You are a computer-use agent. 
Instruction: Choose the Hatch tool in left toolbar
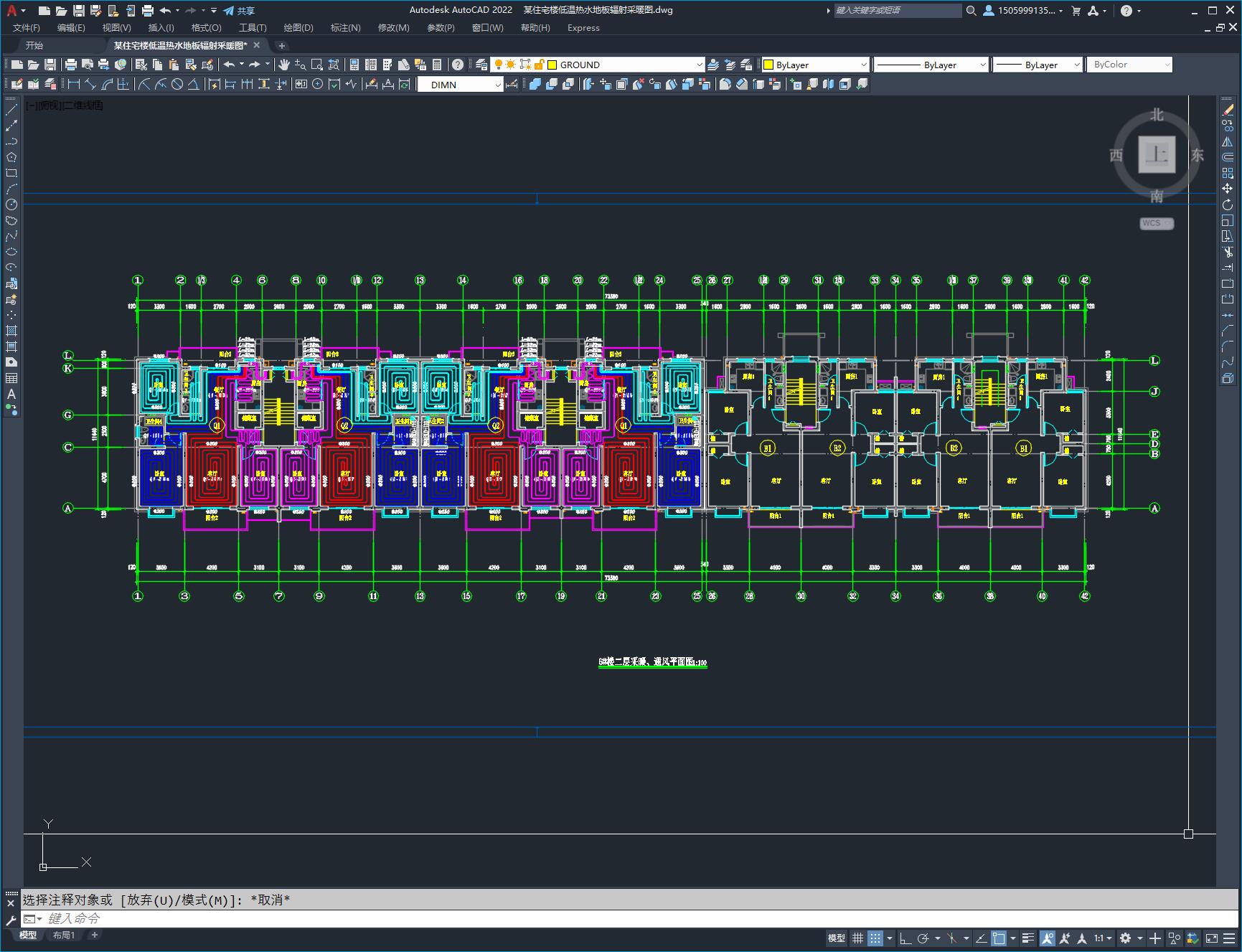[11, 331]
